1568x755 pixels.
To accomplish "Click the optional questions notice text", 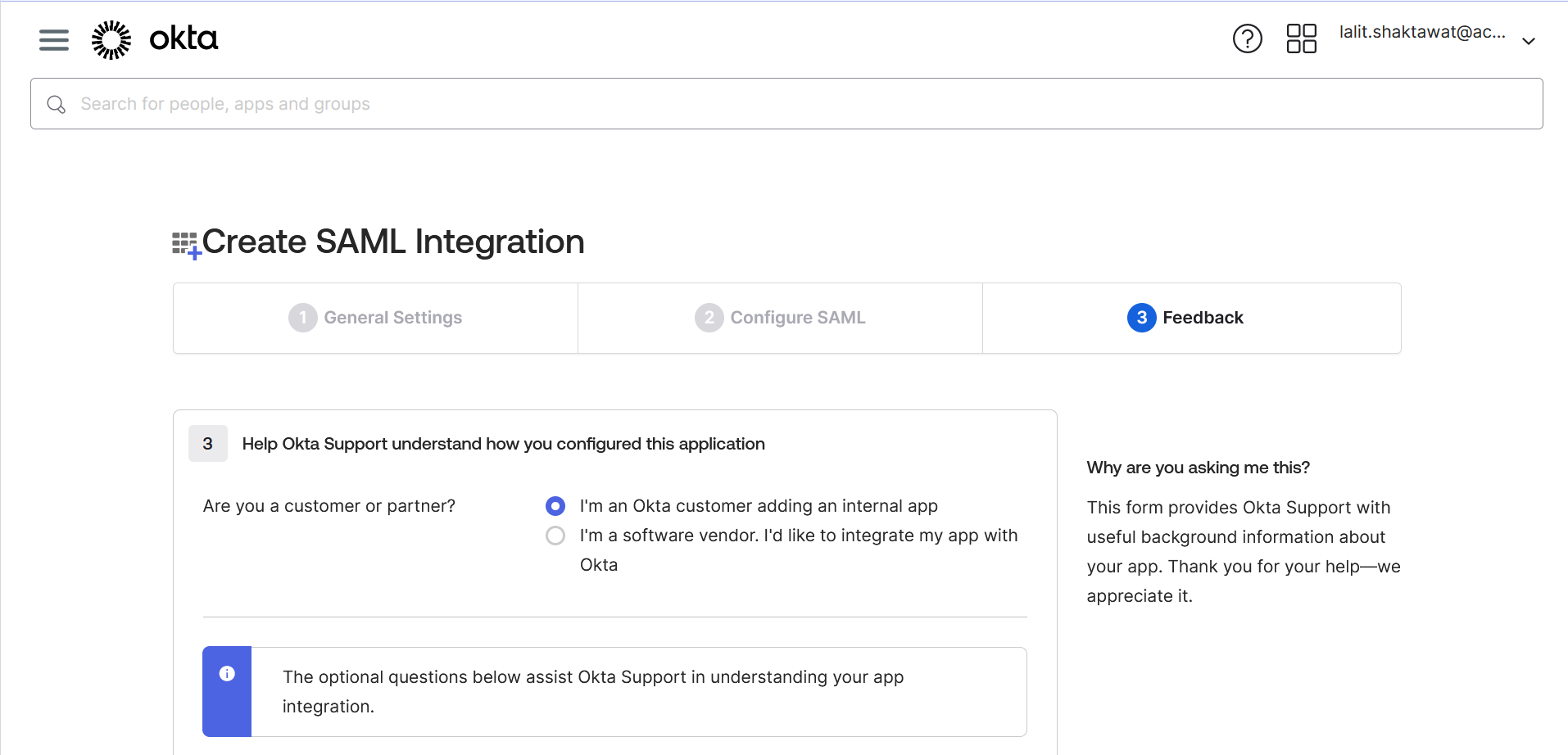I will [593, 692].
